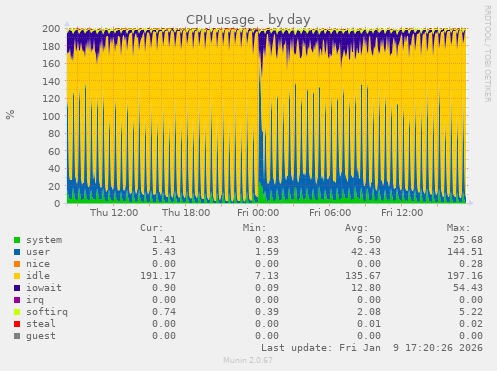Click idle current value 191.17
The image size is (497, 371).
click(158, 276)
